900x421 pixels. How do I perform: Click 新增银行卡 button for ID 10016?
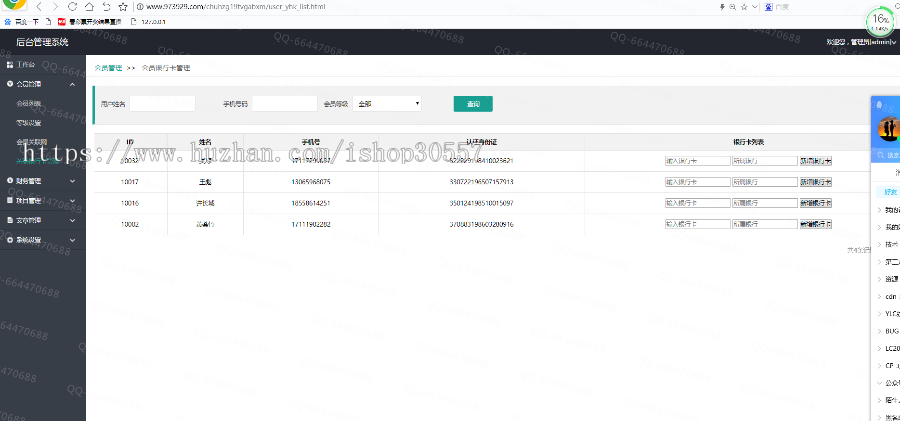(816, 203)
